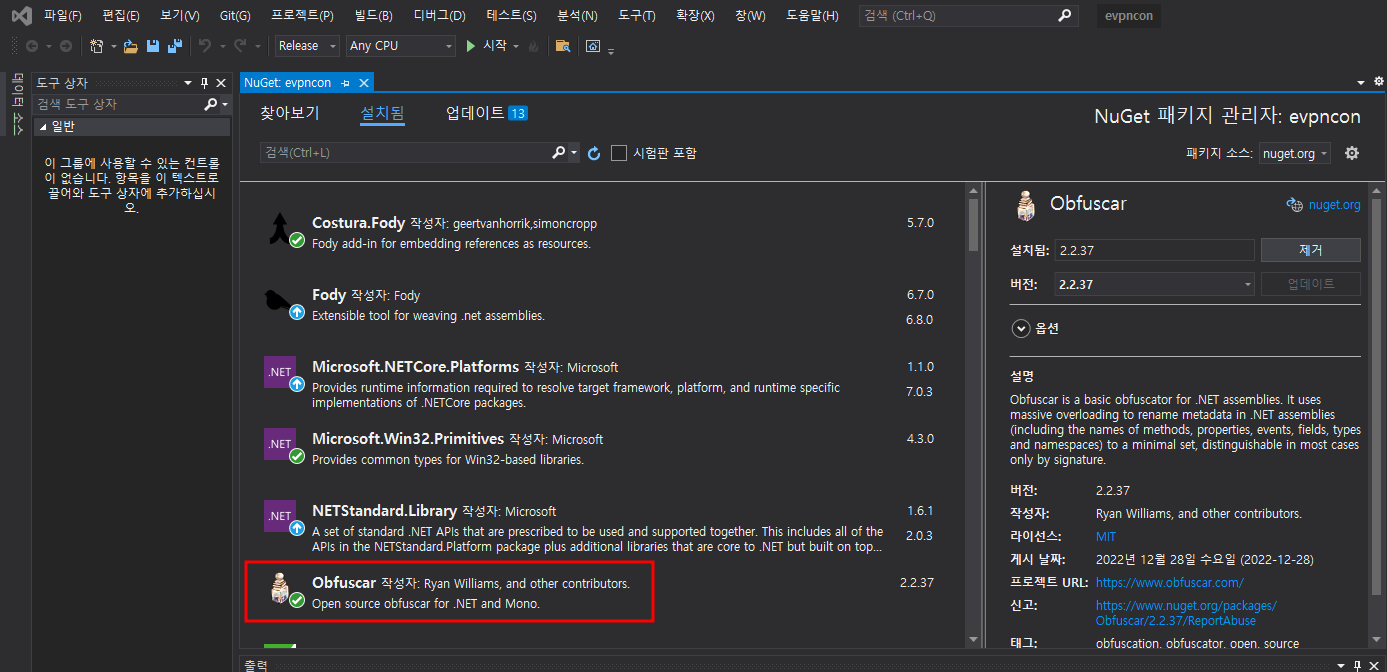Expand the options section chevron

tap(1021, 328)
